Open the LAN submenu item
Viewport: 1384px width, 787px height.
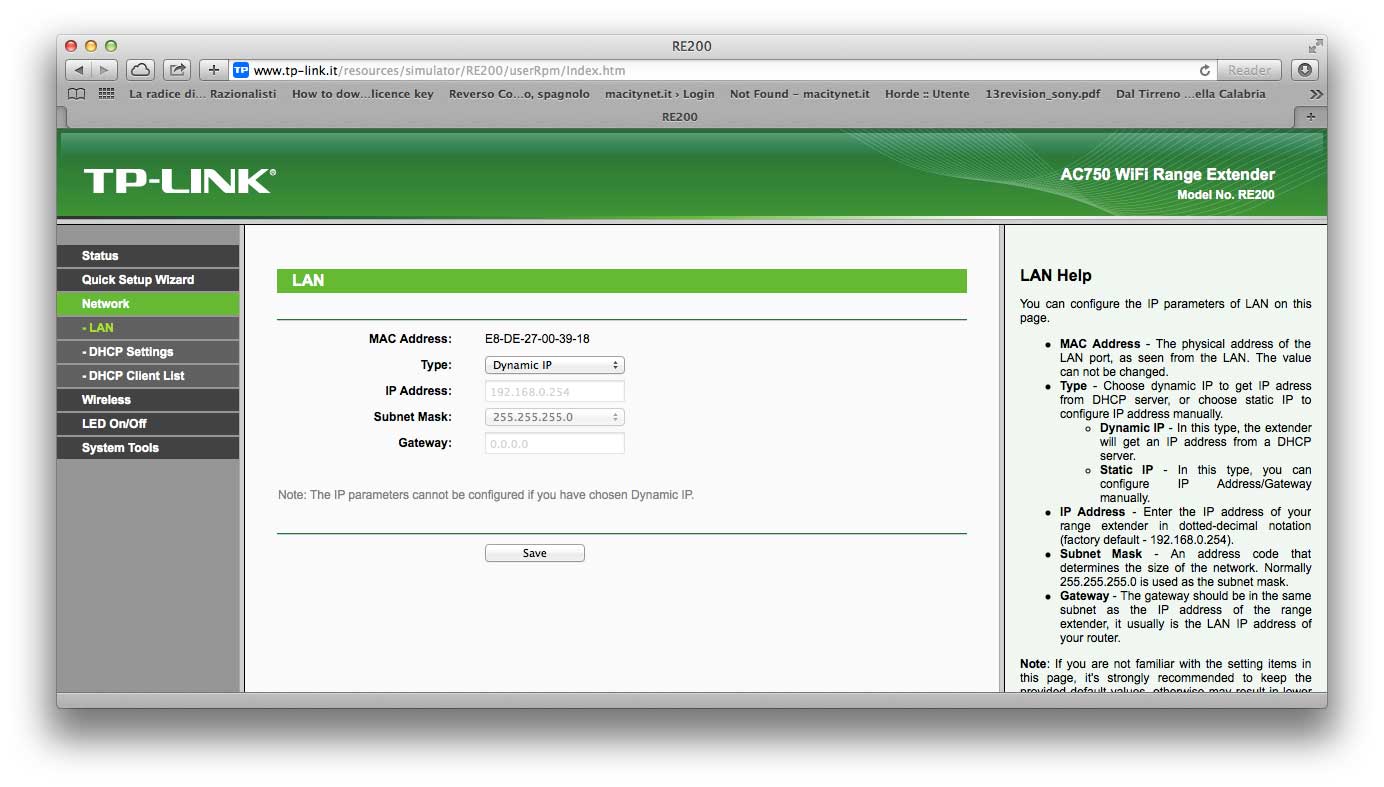[148, 328]
